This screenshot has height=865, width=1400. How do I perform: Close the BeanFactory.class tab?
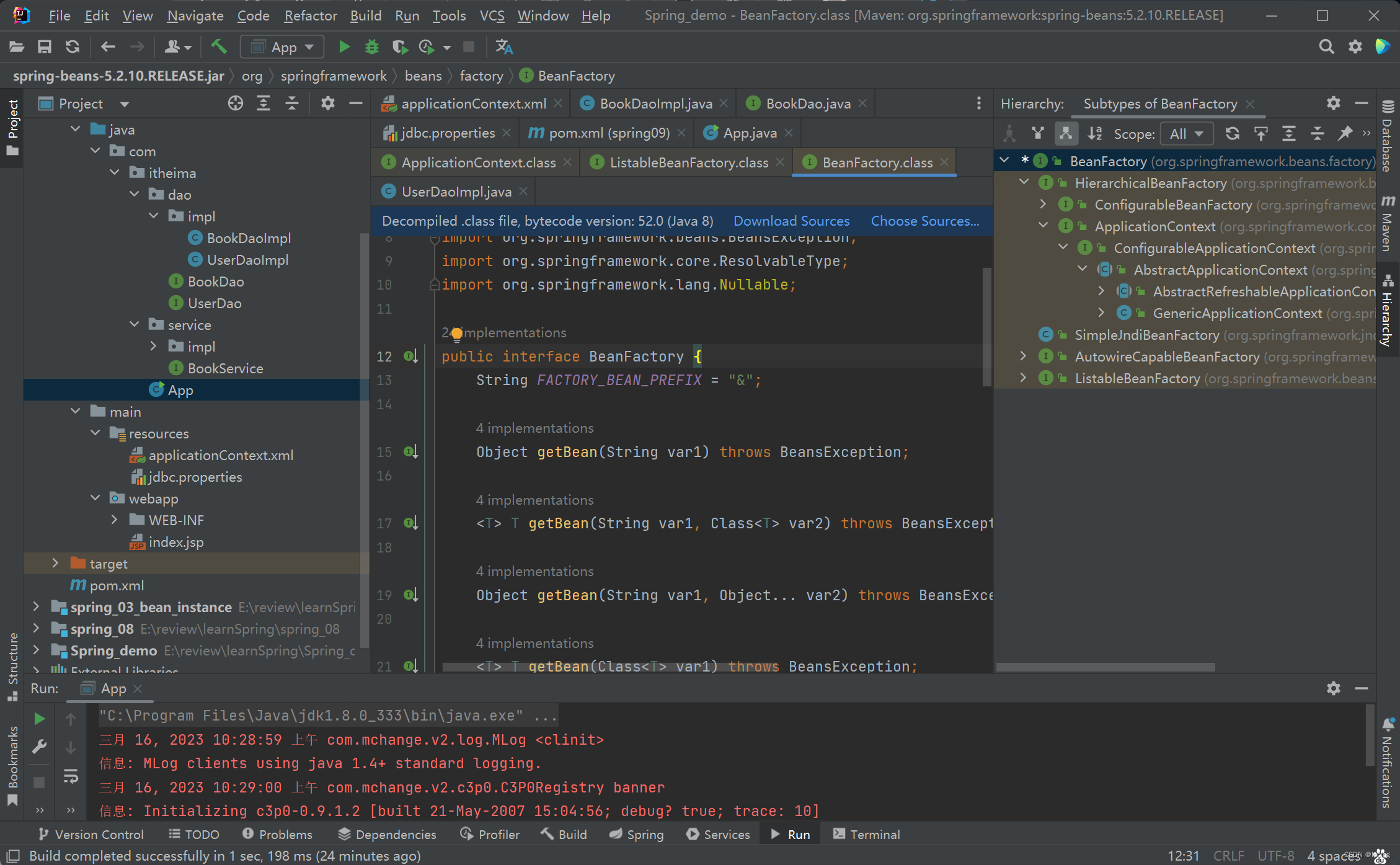(x=944, y=162)
